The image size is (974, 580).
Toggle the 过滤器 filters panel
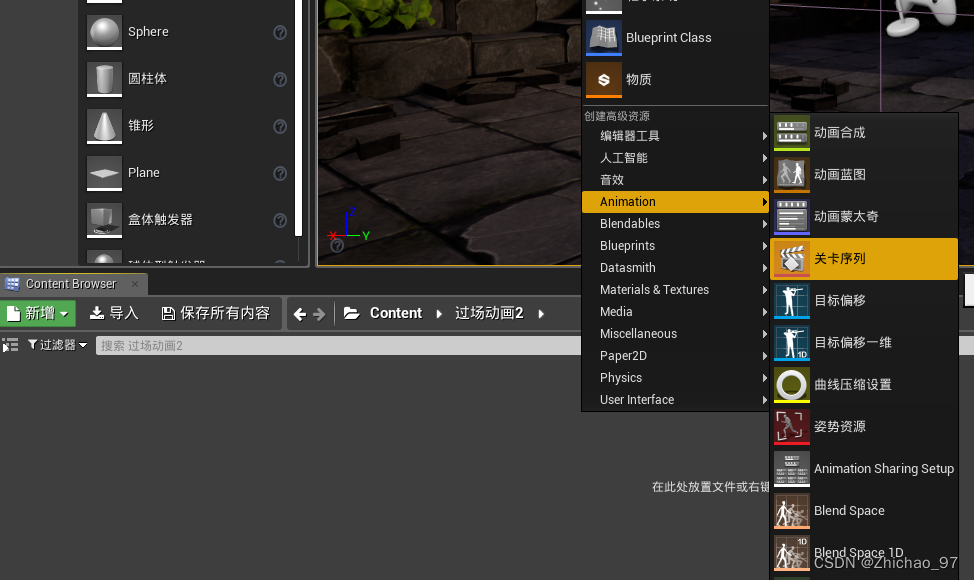(55, 344)
